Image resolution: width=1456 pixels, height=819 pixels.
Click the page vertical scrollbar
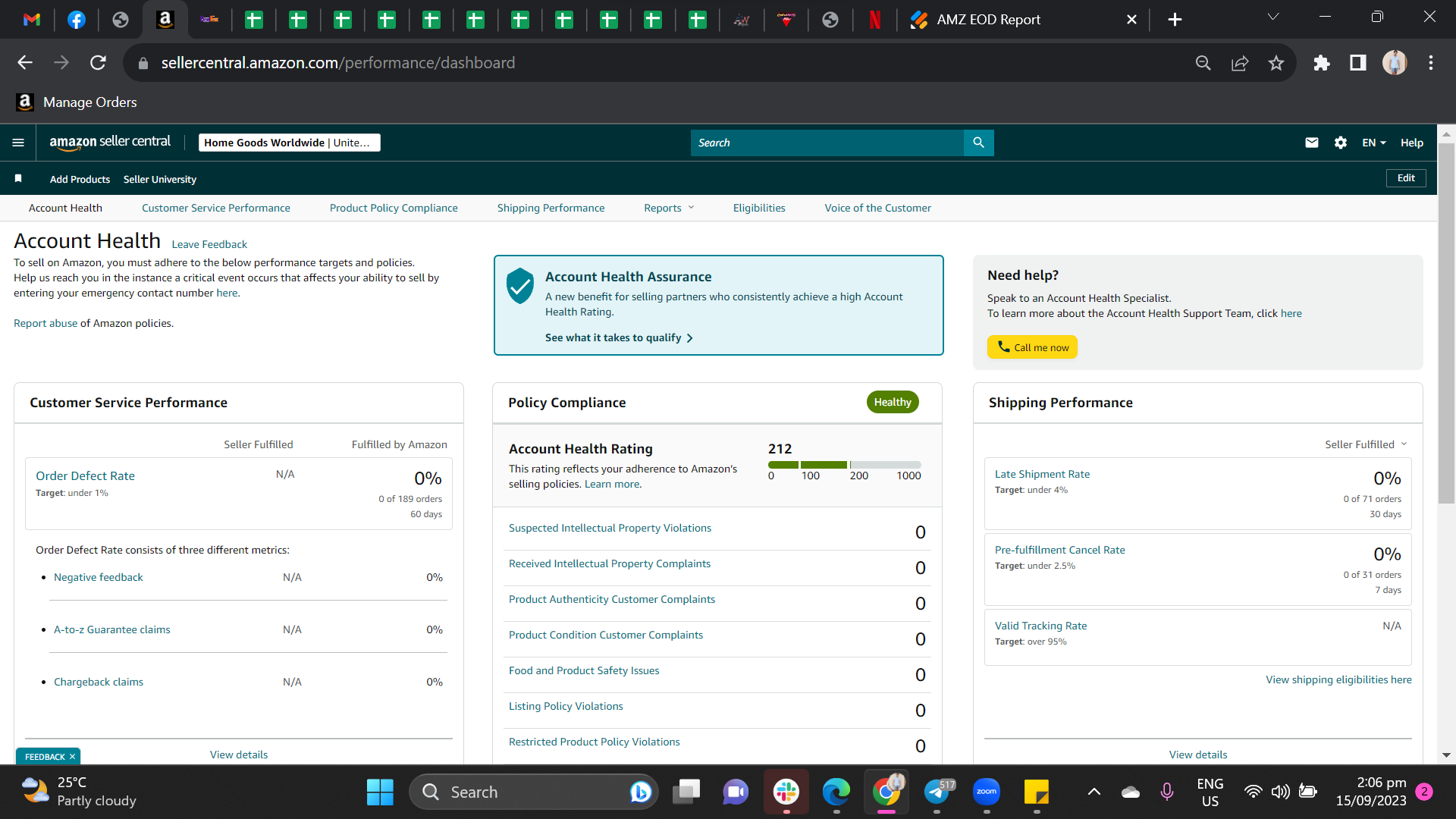[x=1446, y=323]
